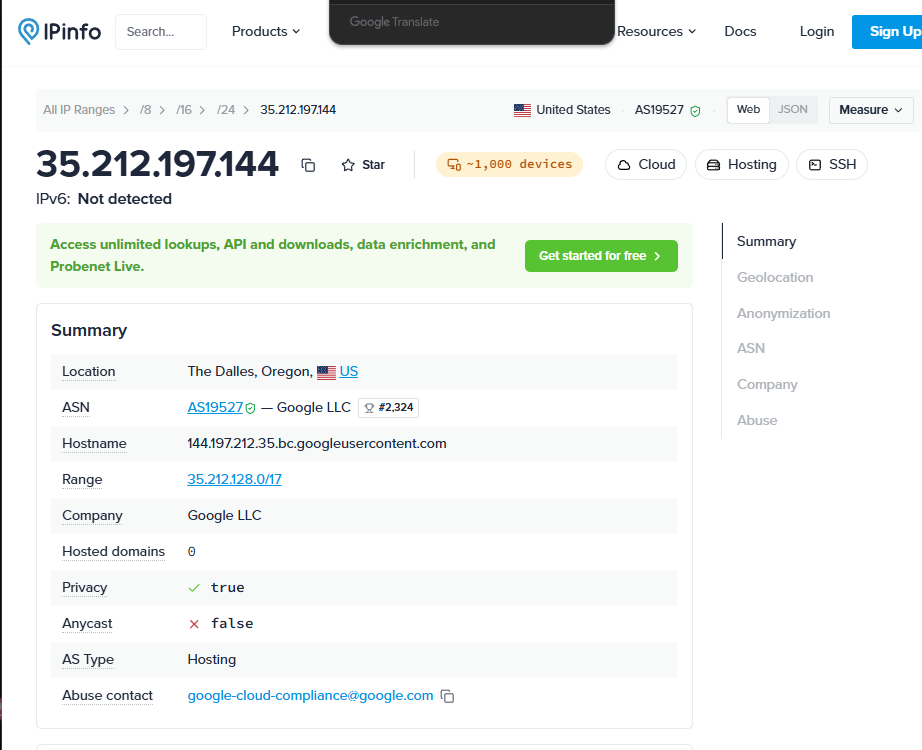Open AS19527 link in ASN row
Viewport: 922px width, 750px height.
click(215, 408)
